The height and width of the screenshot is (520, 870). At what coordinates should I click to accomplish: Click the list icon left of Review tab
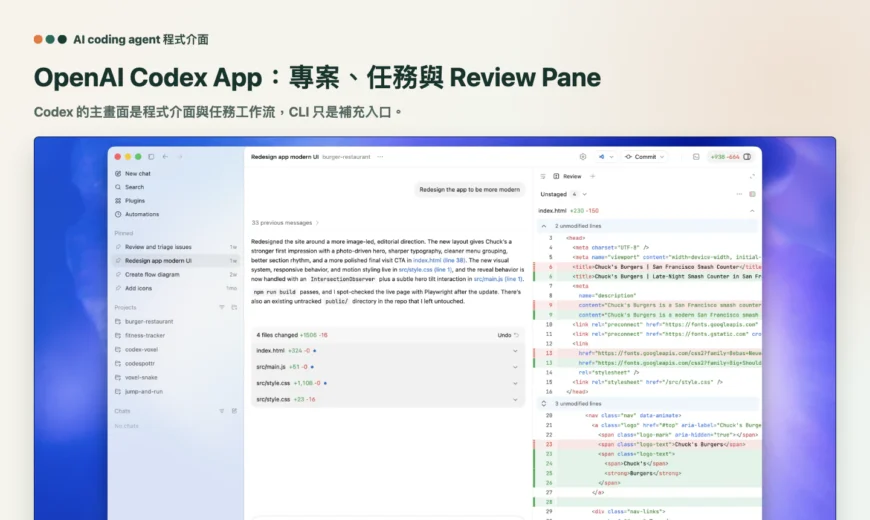coord(543,176)
